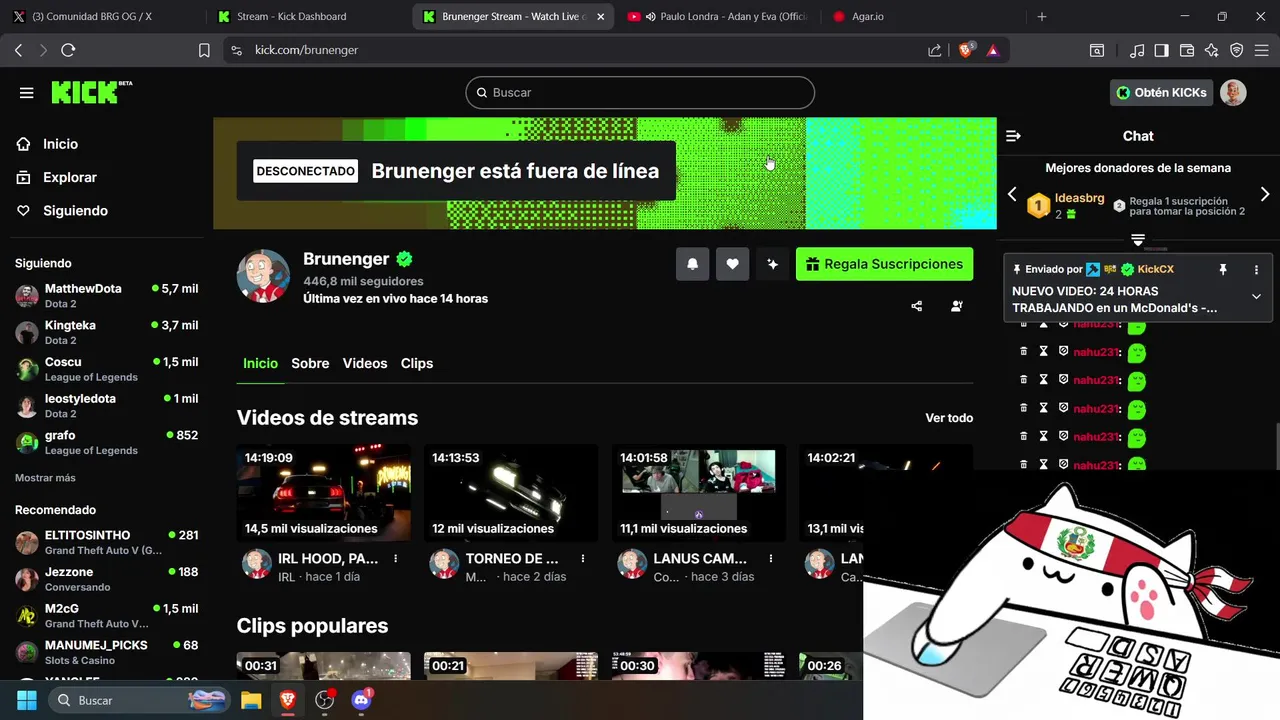Image resolution: width=1280 pixels, height=720 pixels.
Task: Enable notifications with the bell icon
Action: coord(692,264)
